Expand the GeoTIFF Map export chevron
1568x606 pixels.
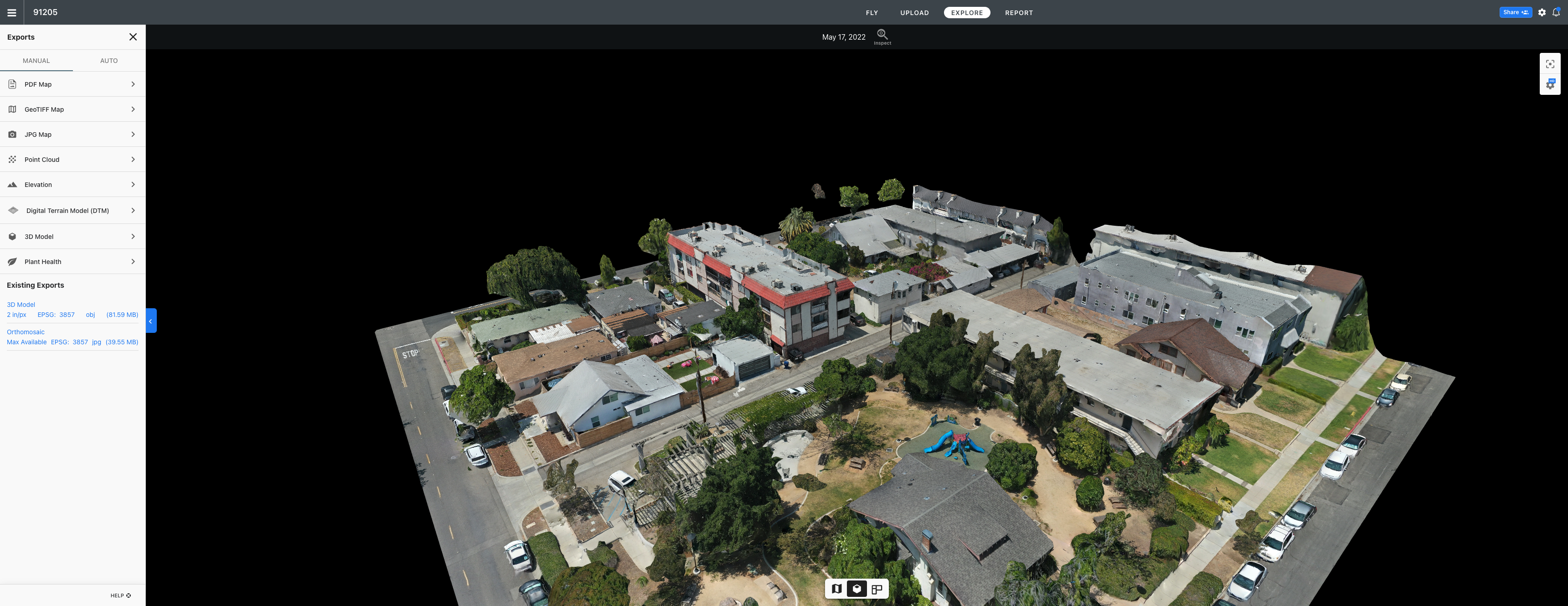(x=133, y=109)
